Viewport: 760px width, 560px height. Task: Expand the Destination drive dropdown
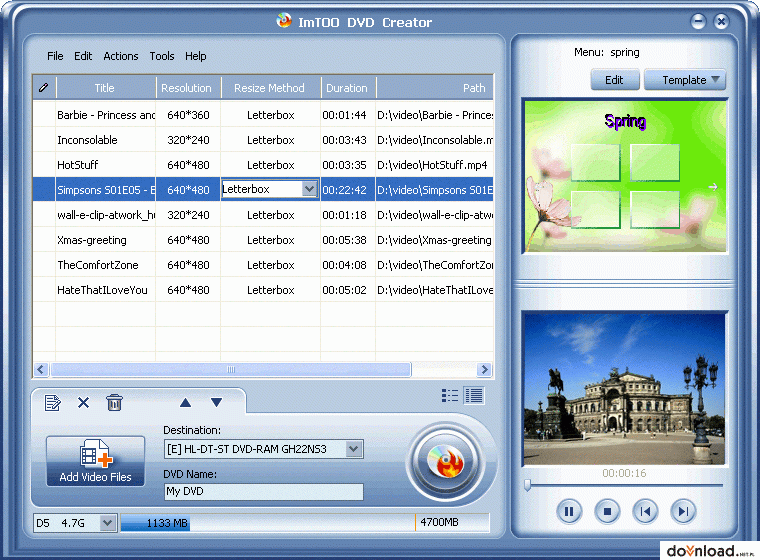[x=354, y=449]
